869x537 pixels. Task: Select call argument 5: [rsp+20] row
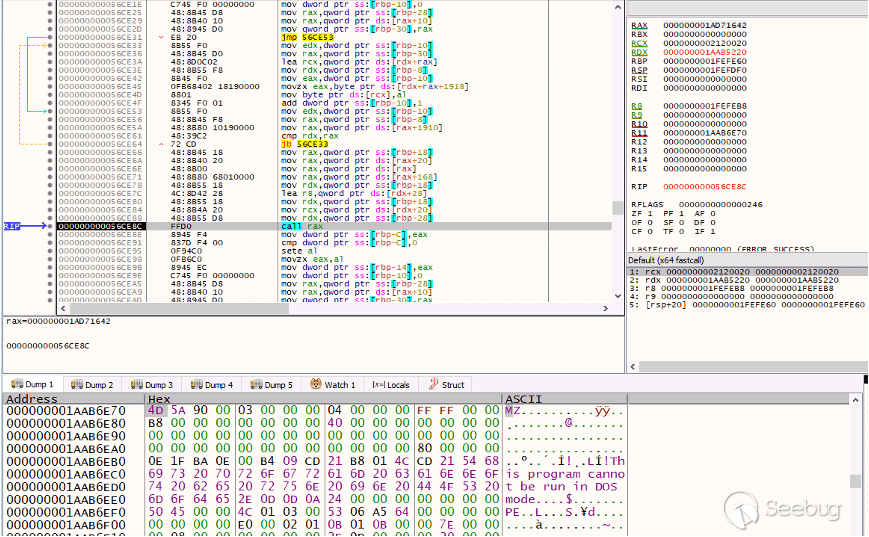pyautogui.click(x=747, y=305)
